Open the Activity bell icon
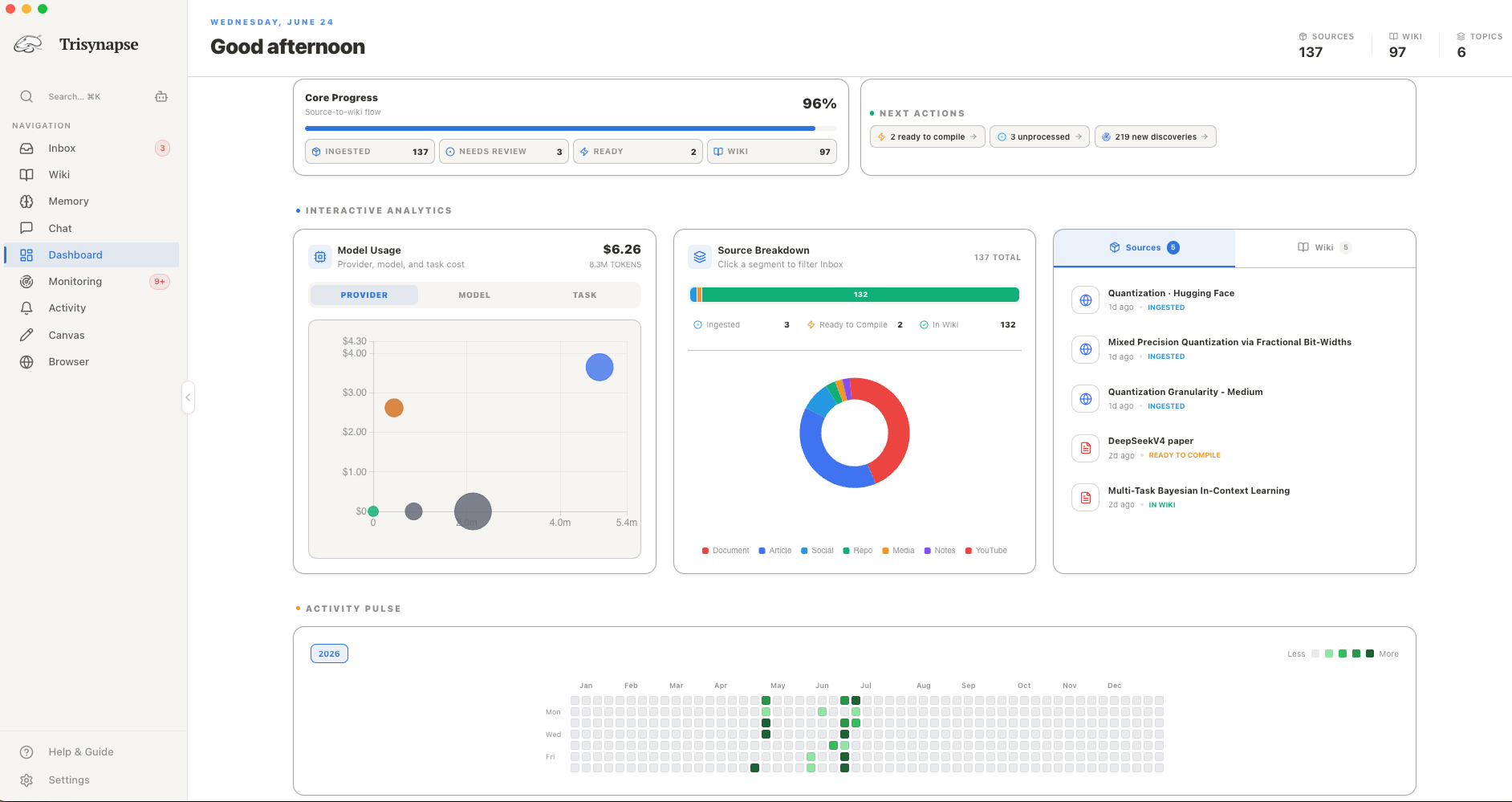 26,308
